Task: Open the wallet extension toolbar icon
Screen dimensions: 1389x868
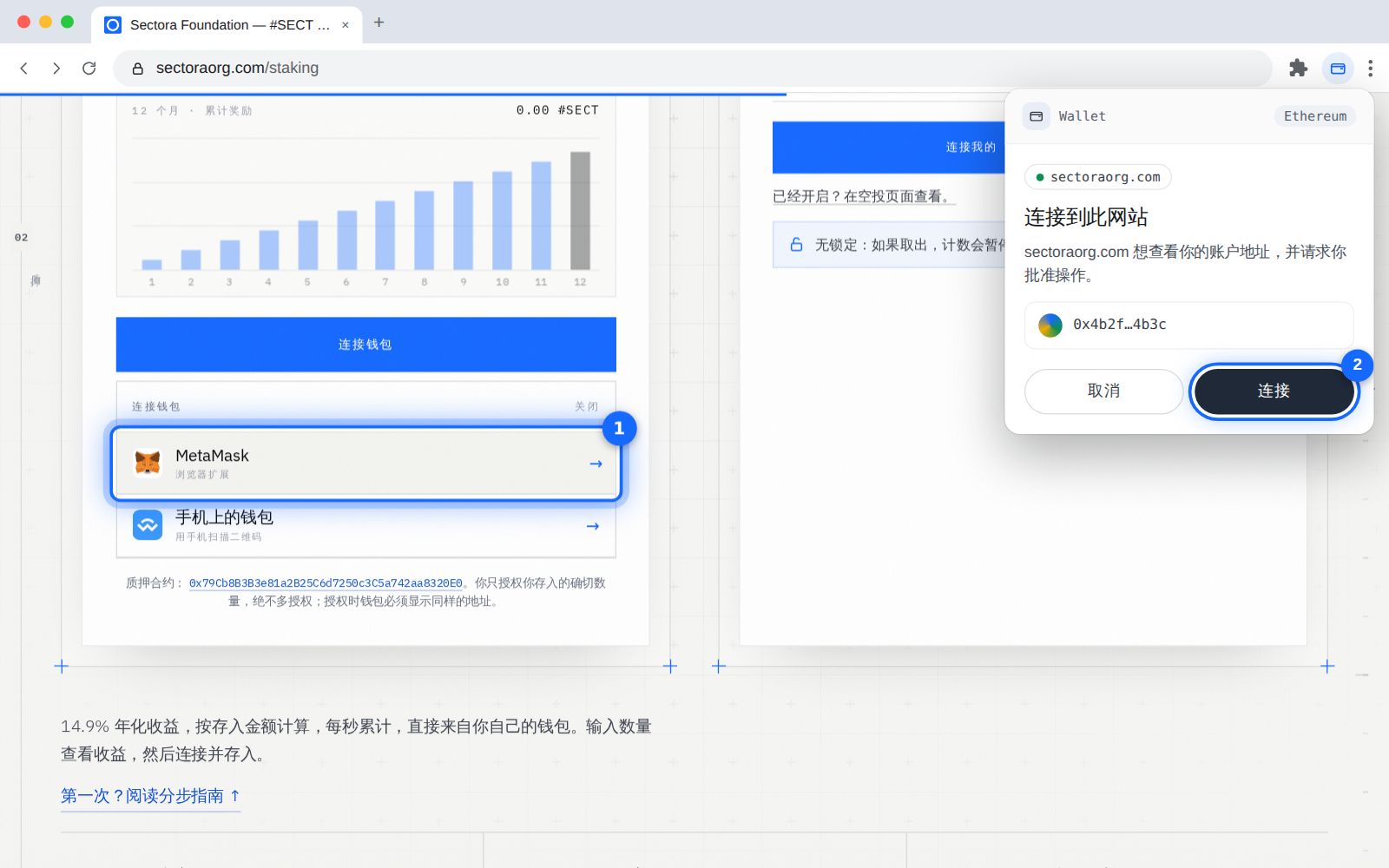Action: point(1338,68)
